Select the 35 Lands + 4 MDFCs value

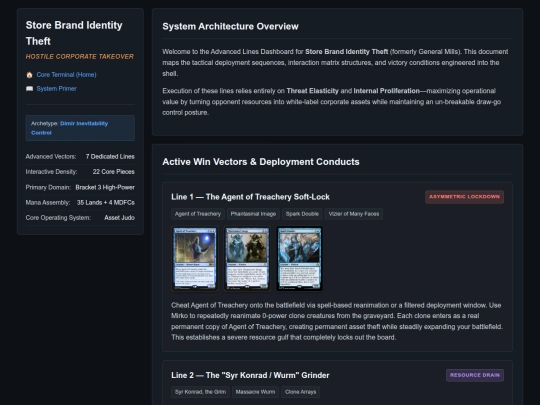[x=106, y=202]
